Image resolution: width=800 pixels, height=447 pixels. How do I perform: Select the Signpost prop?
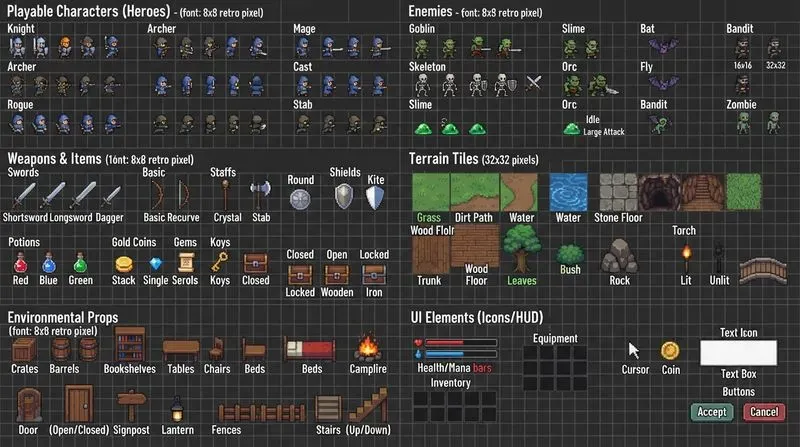coord(131,405)
